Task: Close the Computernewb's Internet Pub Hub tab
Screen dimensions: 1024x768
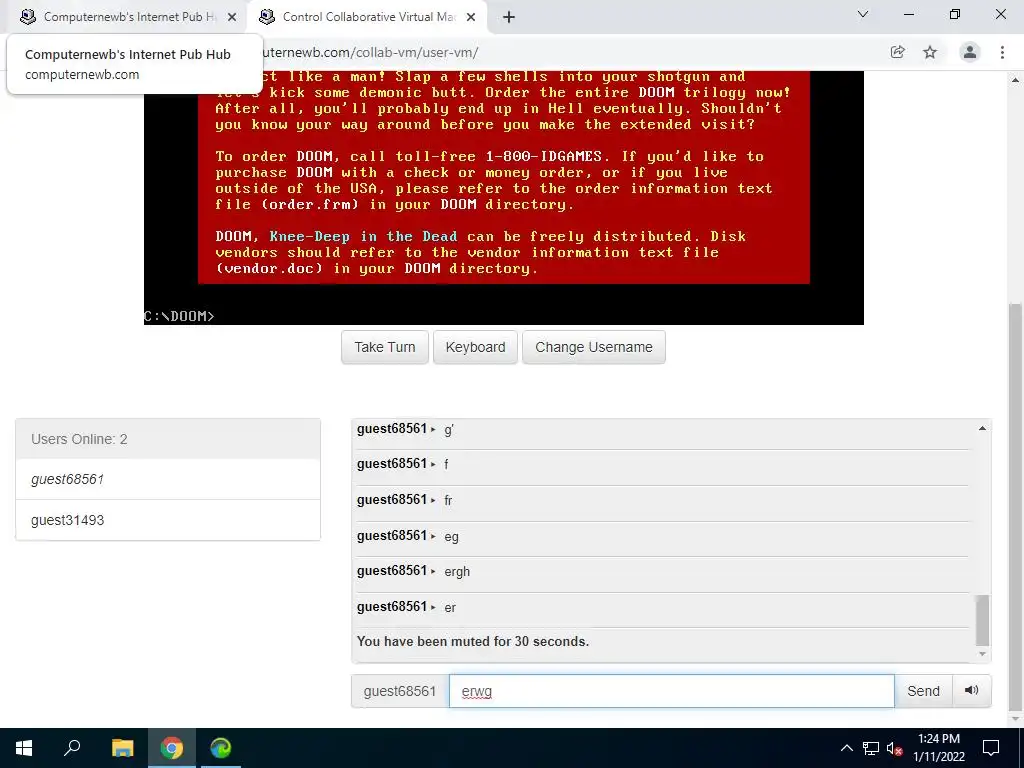Action: click(232, 17)
